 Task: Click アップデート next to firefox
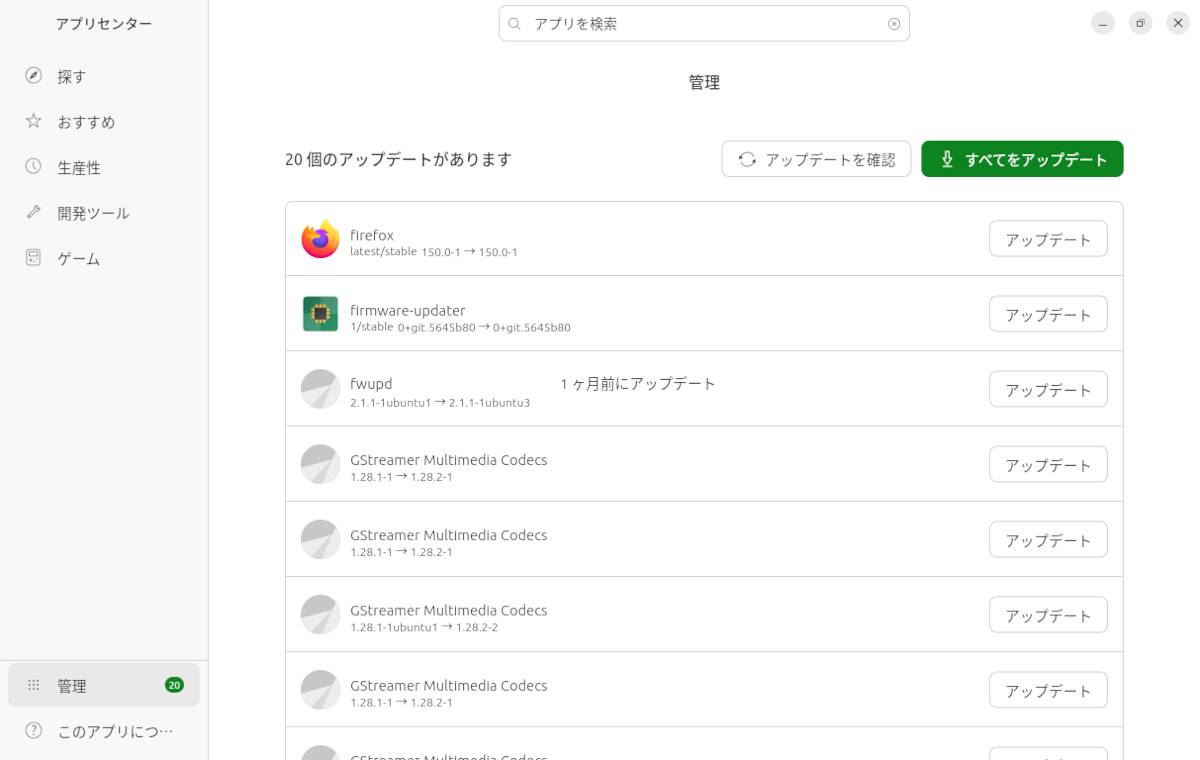click(1048, 238)
